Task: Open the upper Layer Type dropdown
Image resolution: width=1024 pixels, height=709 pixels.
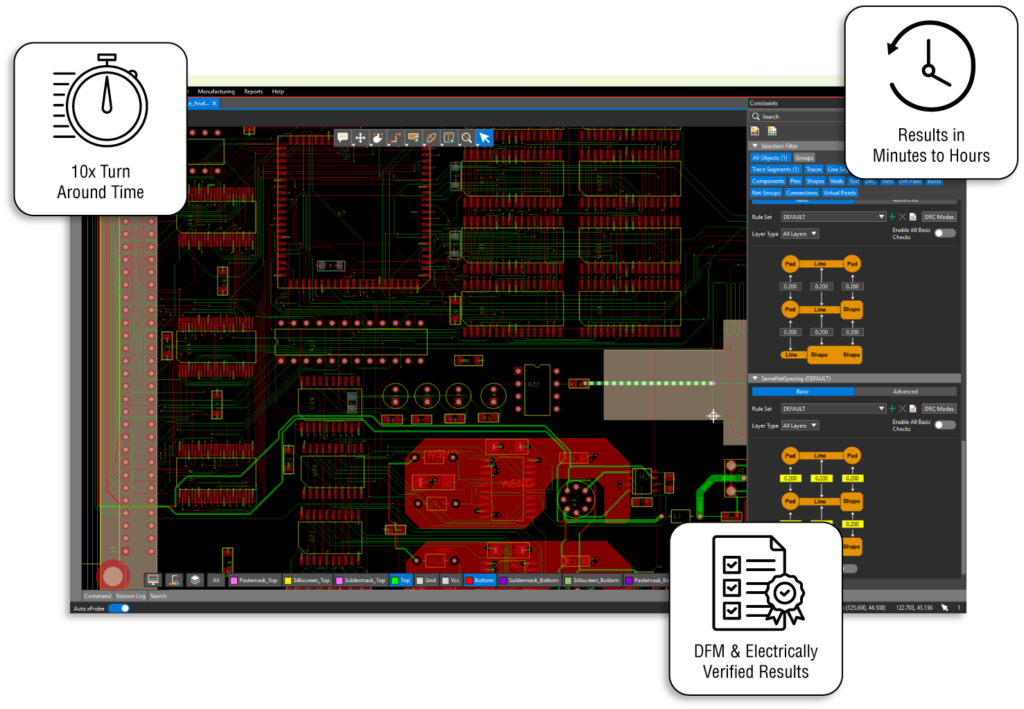Action: (800, 233)
